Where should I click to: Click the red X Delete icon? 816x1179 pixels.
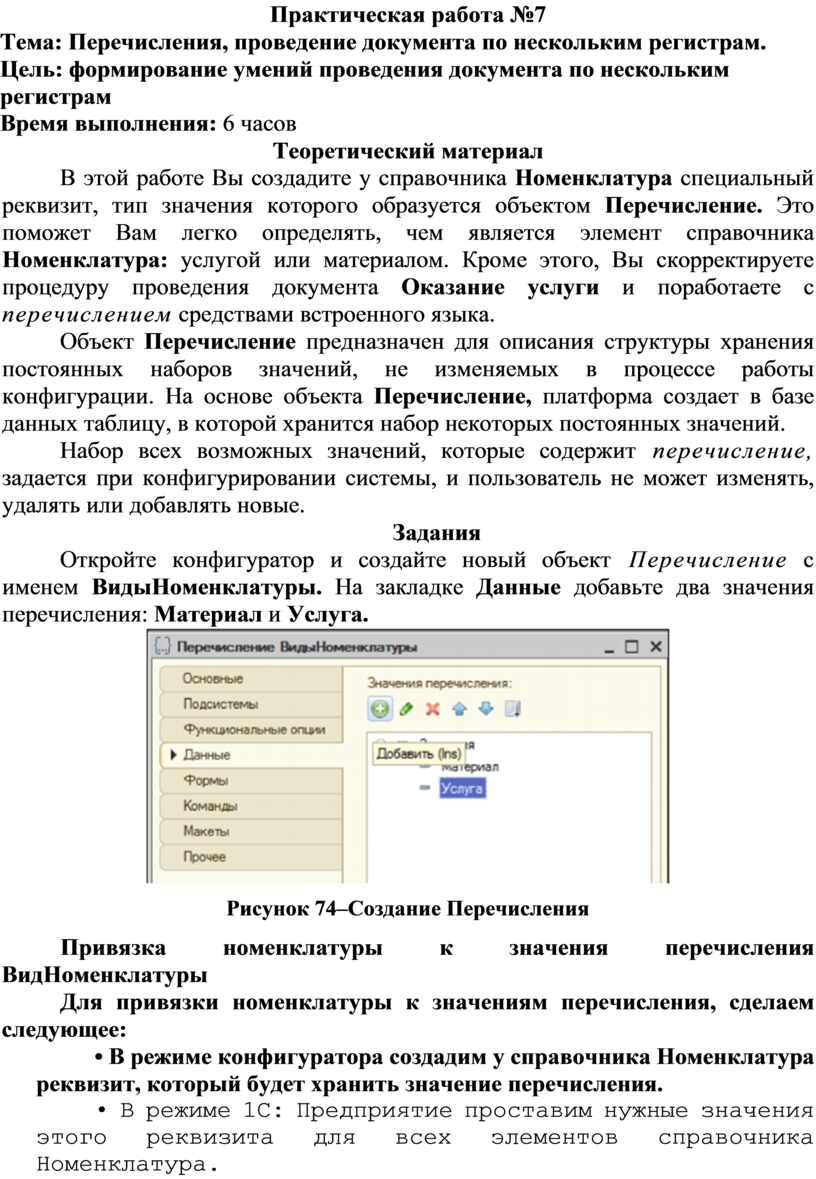[432, 708]
